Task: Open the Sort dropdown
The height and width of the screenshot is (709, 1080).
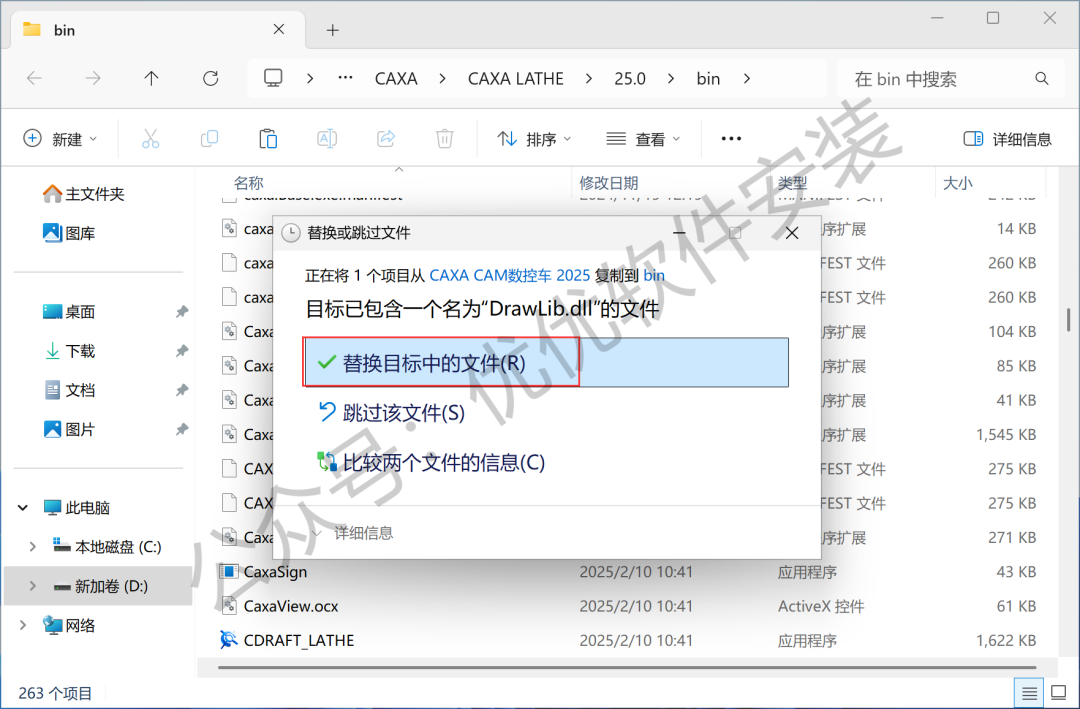Action: (x=534, y=138)
